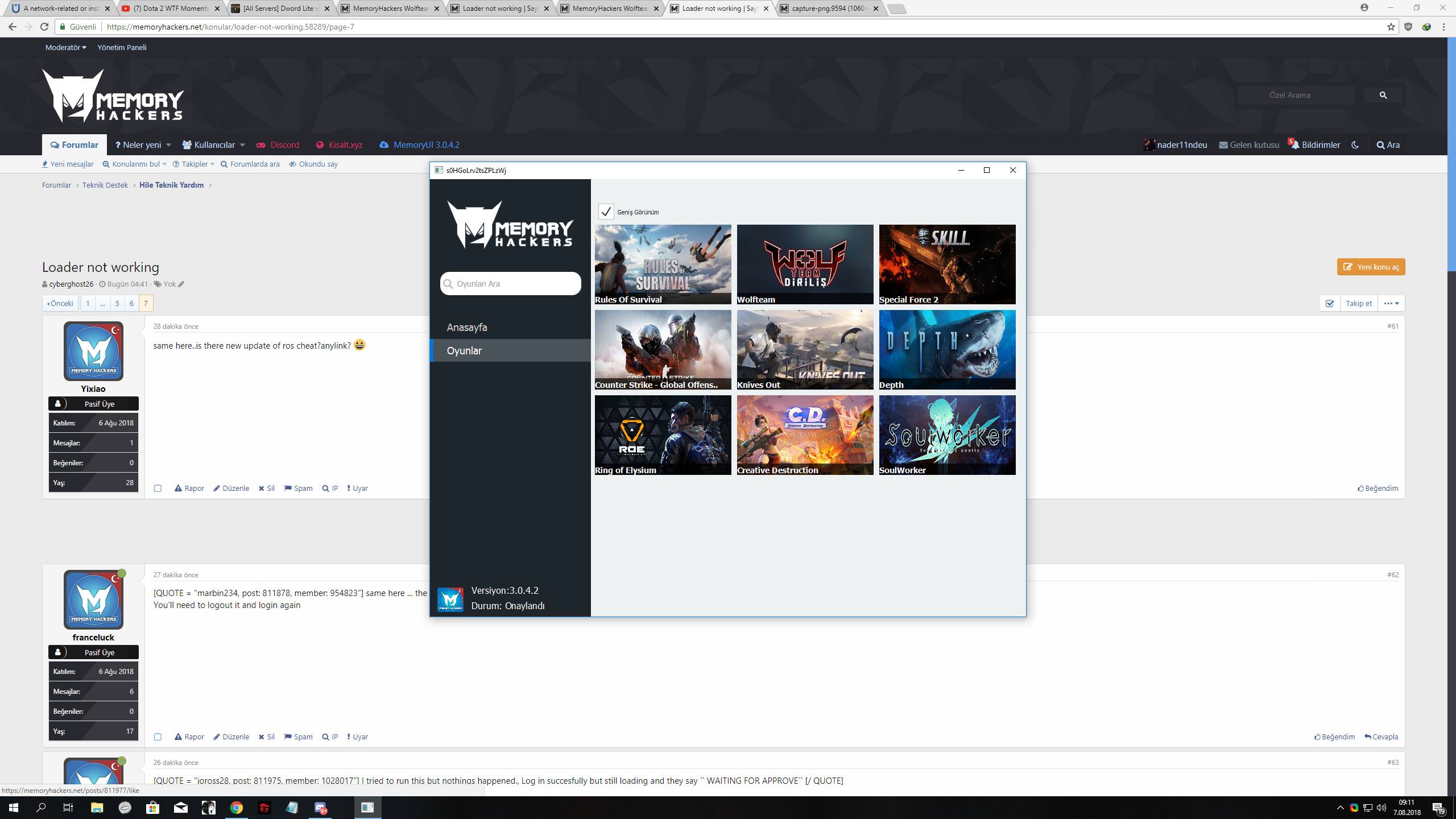The height and width of the screenshot is (819, 1456).
Task: Report Yixiao's post via Rapor
Action: pyautogui.click(x=189, y=489)
